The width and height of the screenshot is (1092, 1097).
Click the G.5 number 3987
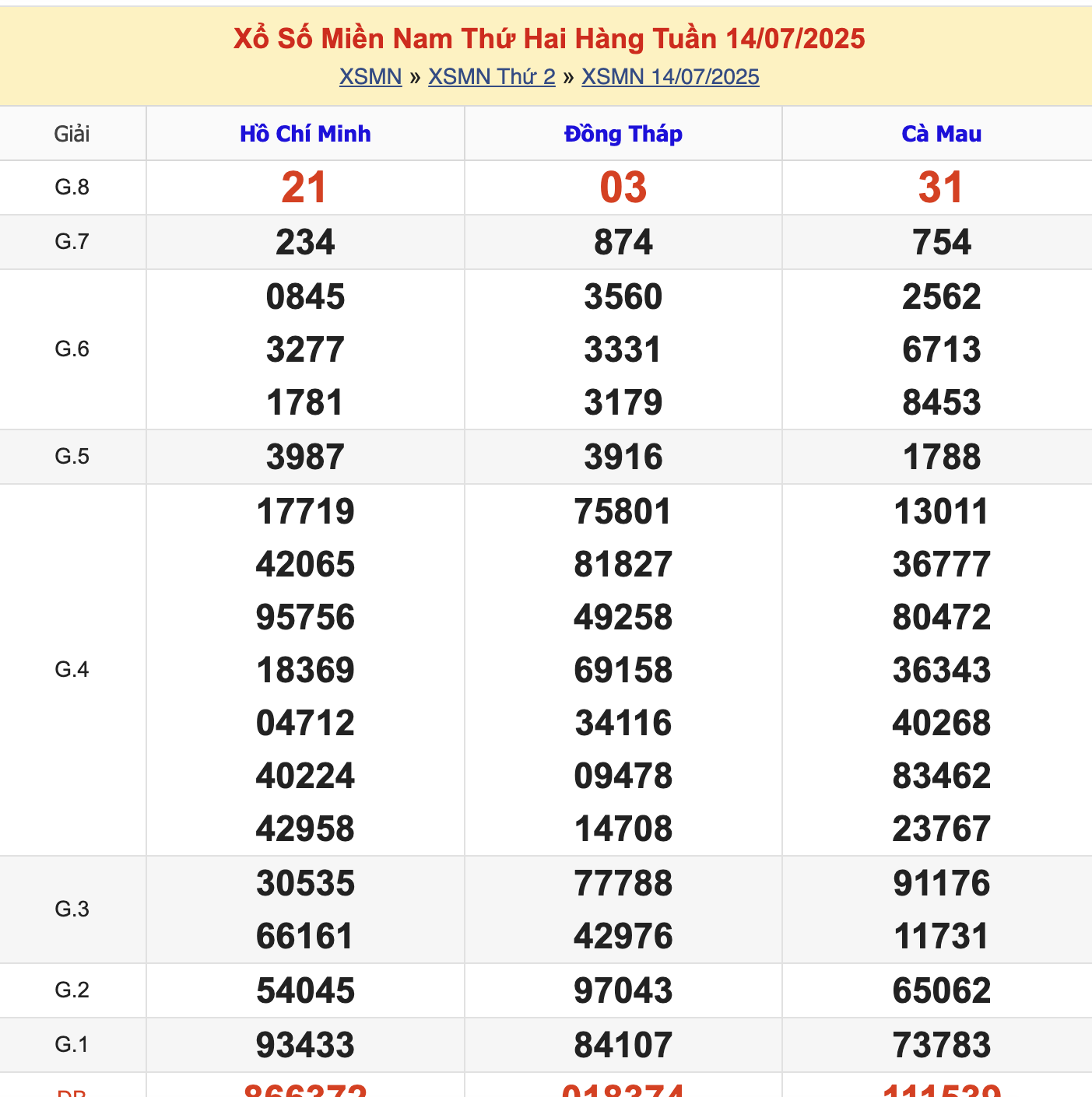coord(305,457)
